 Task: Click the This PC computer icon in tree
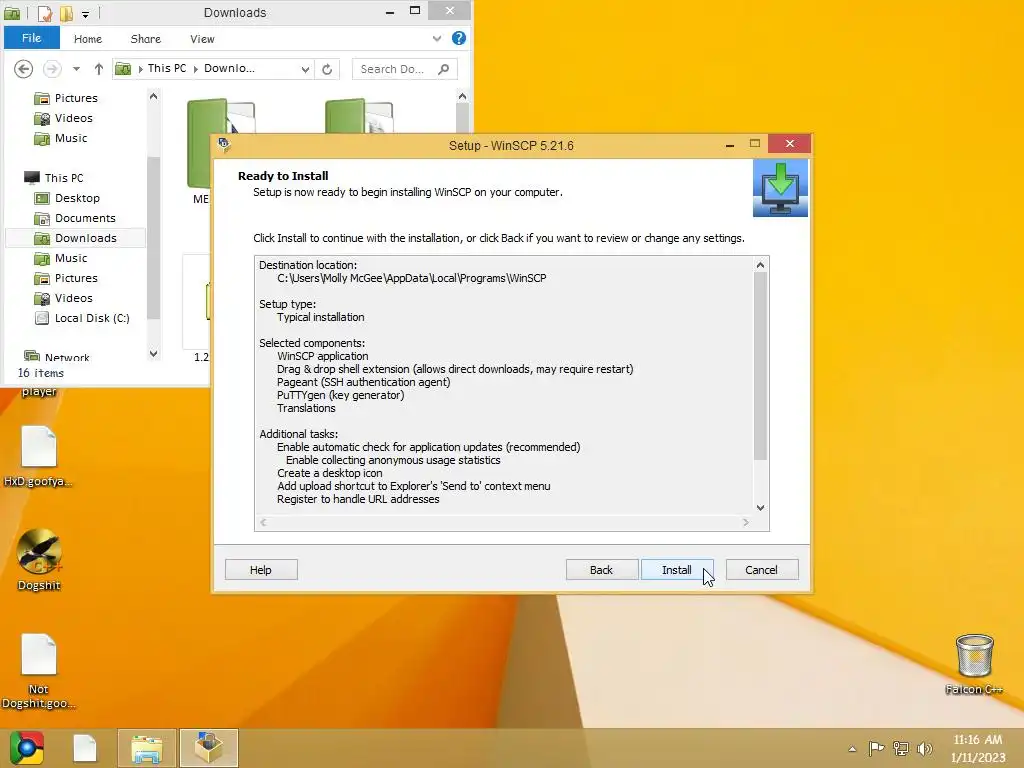(31, 178)
